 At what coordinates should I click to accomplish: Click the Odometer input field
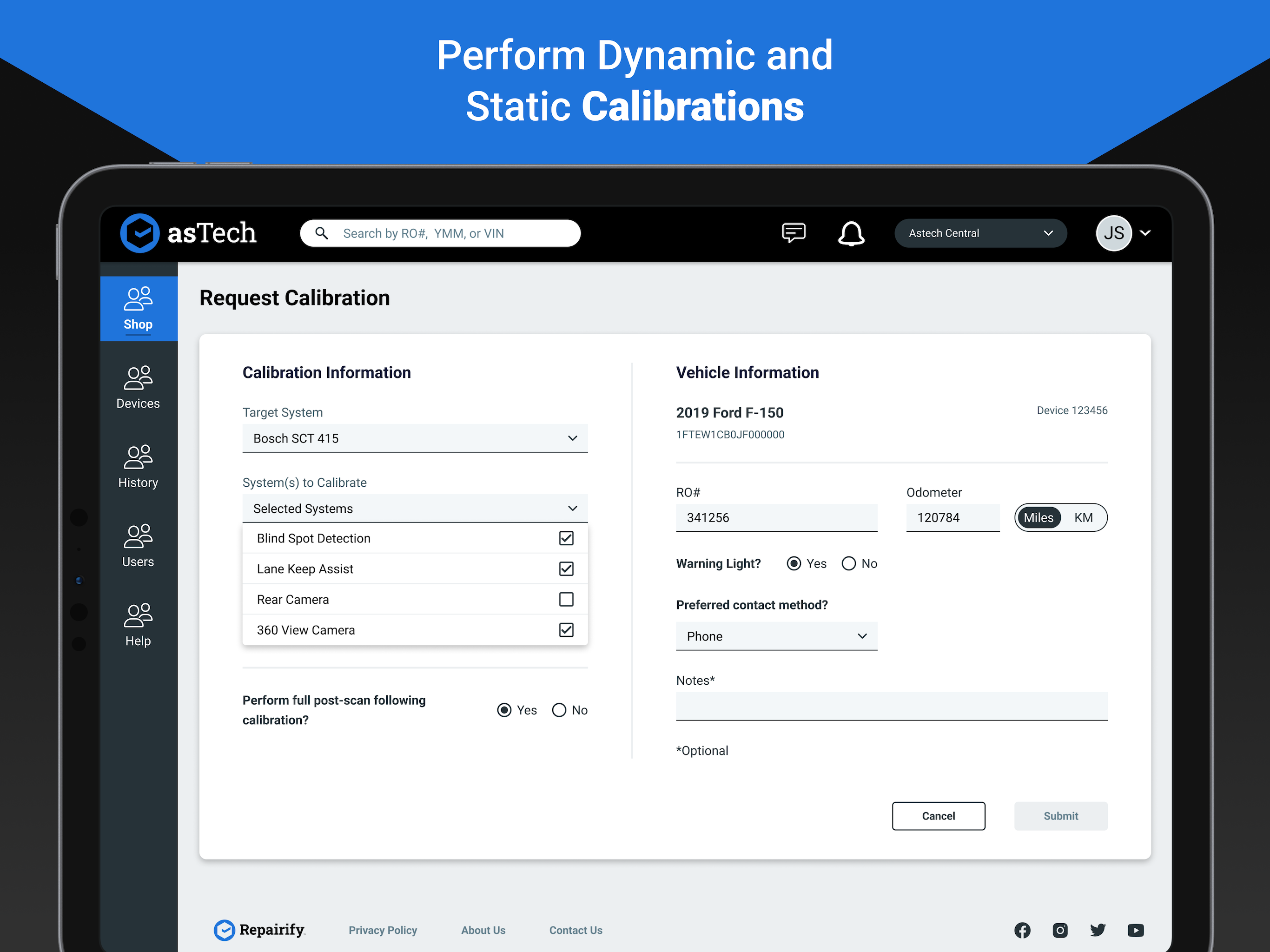[952, 517]
